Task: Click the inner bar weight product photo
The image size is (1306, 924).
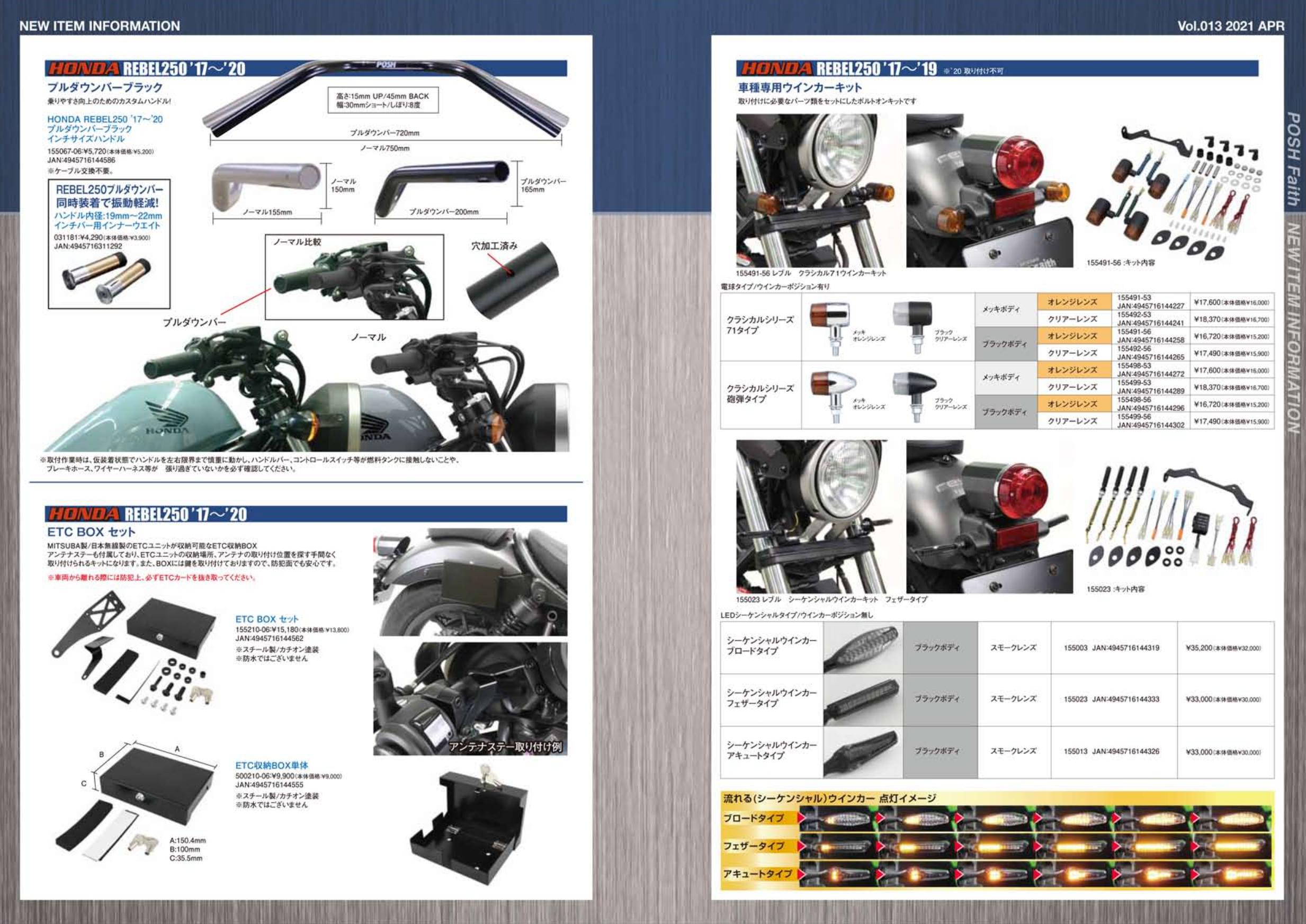Action: click(106, 278)
